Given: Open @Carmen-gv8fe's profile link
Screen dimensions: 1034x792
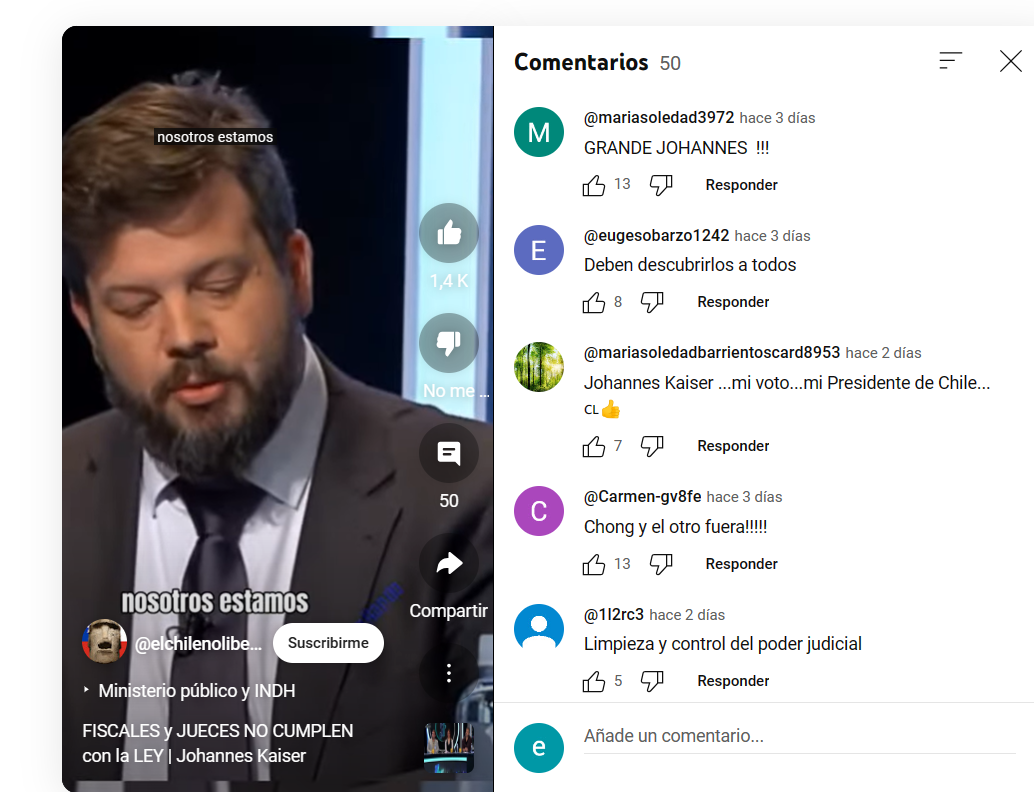Looking at the screenshot, I should pyautogui.click(x=642, y=497).
